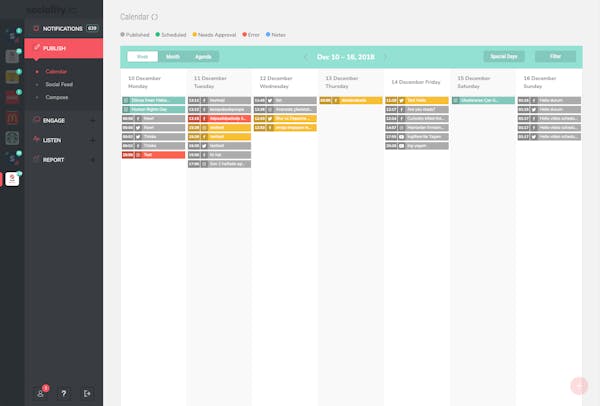Click the logout icon
Screen dimensions: 600x406
point(87,393)
